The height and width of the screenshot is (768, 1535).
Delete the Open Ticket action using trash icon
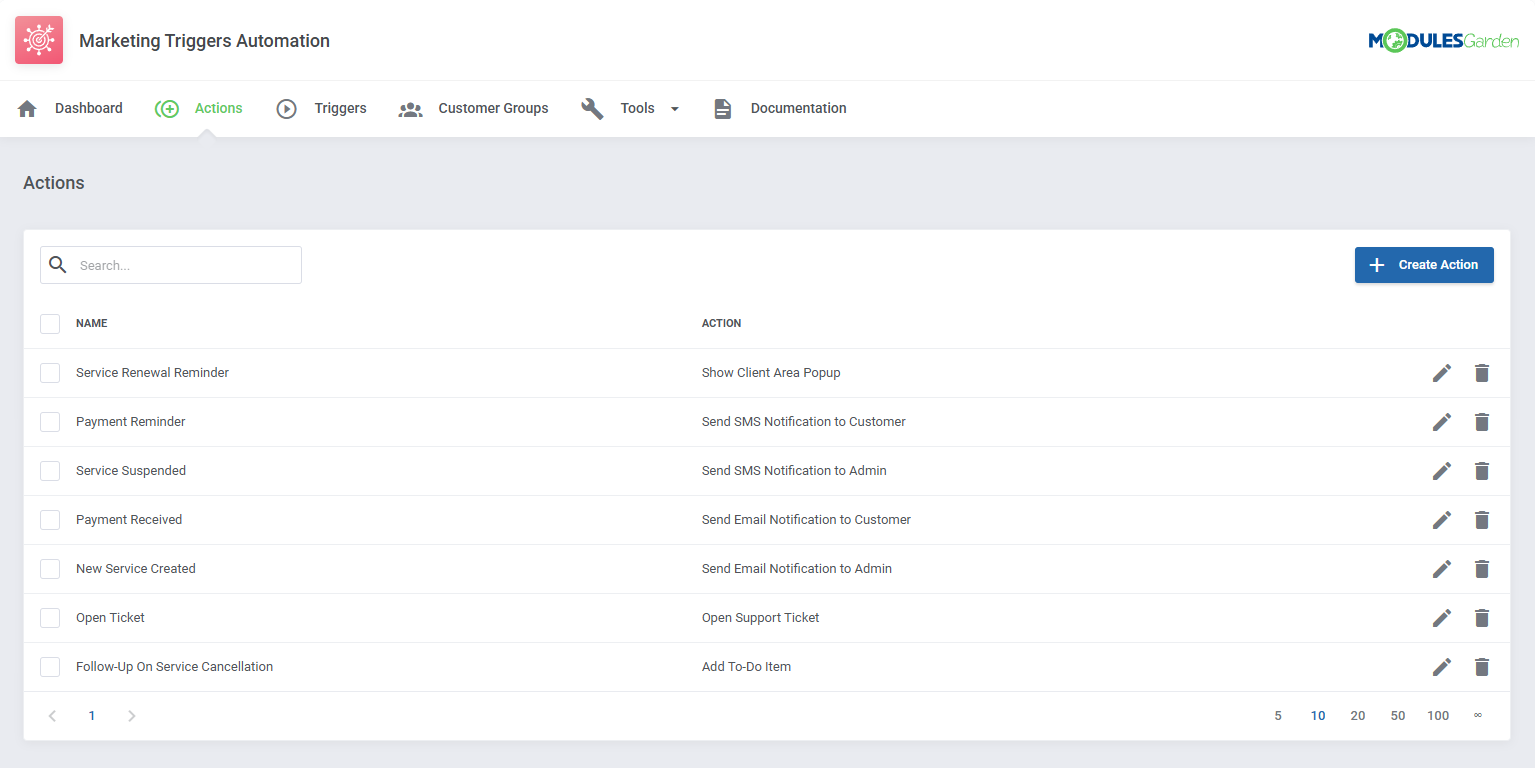[1482, 617]
